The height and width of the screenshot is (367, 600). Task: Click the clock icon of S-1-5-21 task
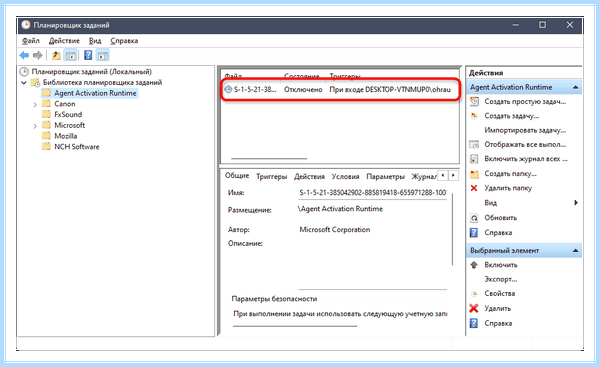(x=228, y=90)
